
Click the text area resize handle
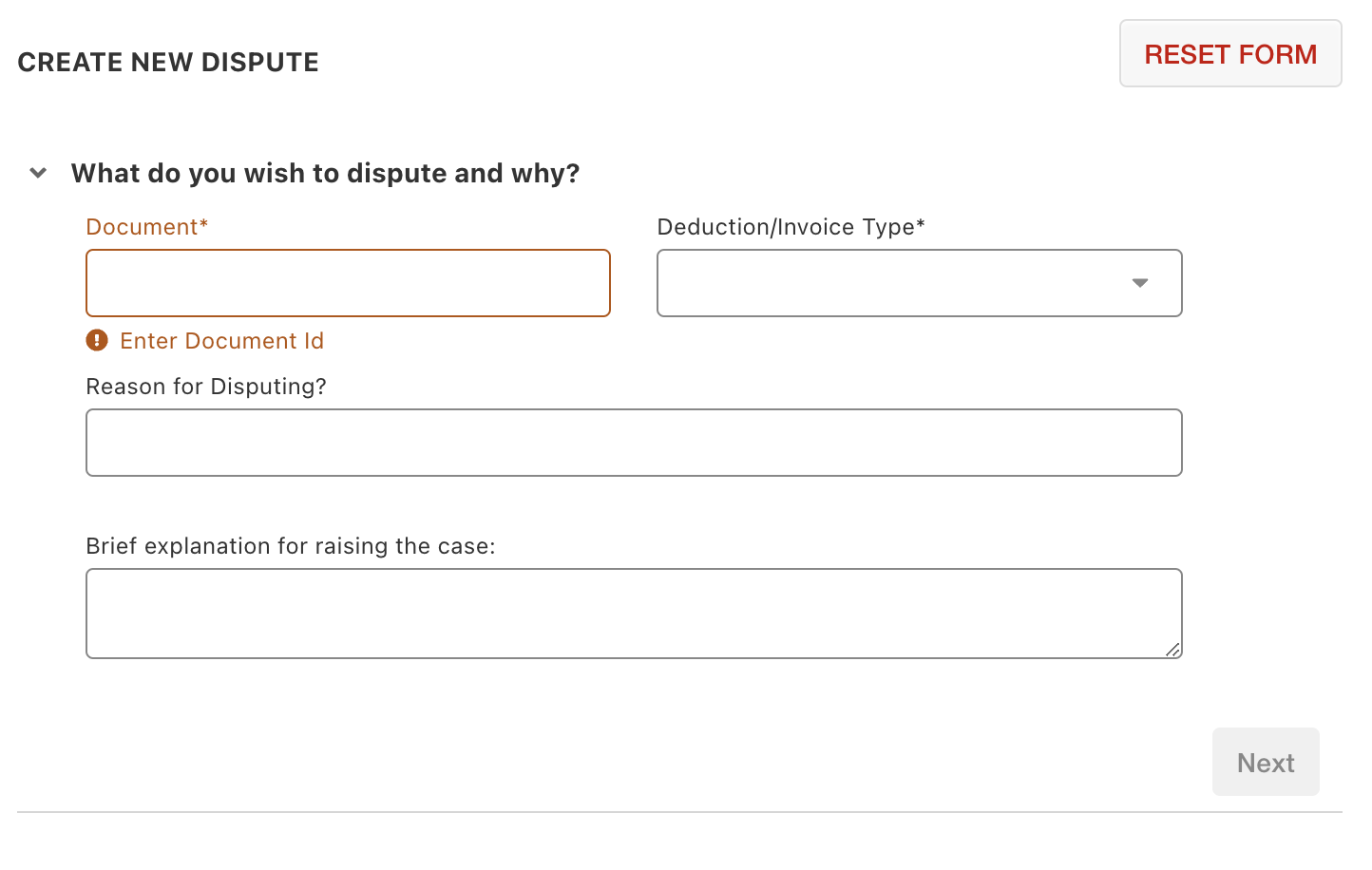(1172, 650)
